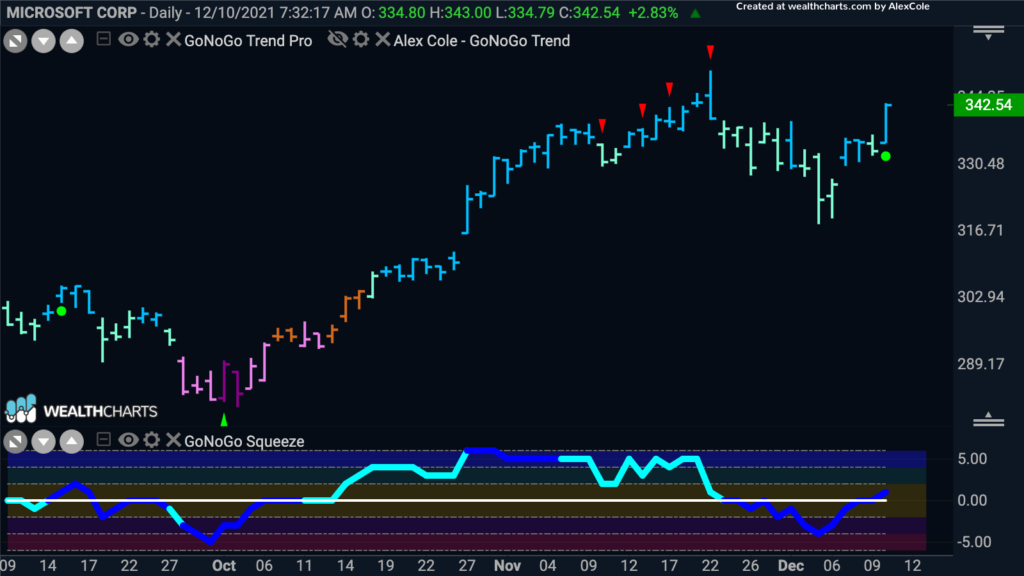The height and width of the screenshot is (576, 1024).
Task: Maximize the price pane with diagonal arrows icon
Action: 16,41
